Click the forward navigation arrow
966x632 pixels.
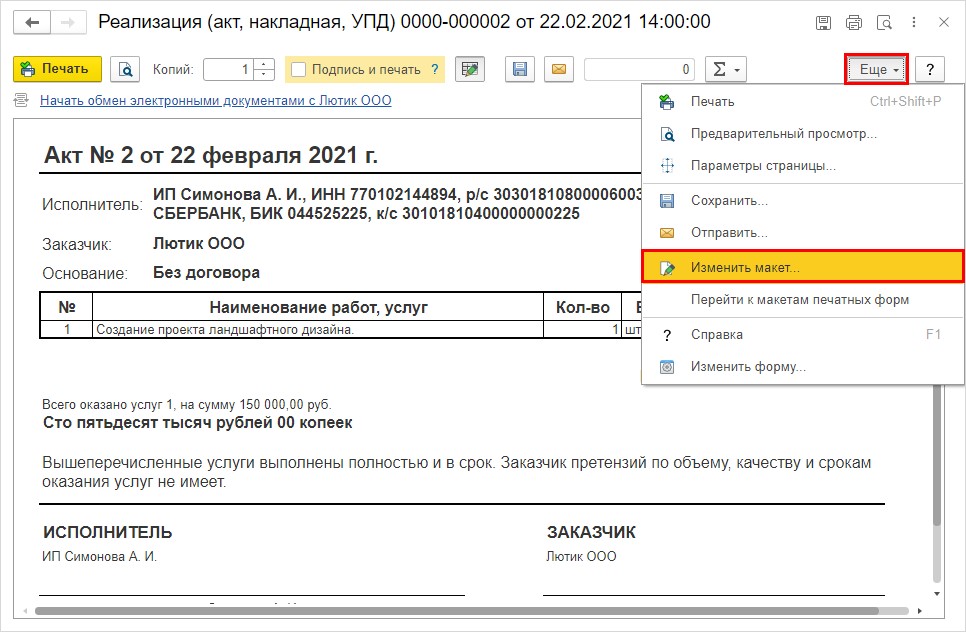[68, 23]
